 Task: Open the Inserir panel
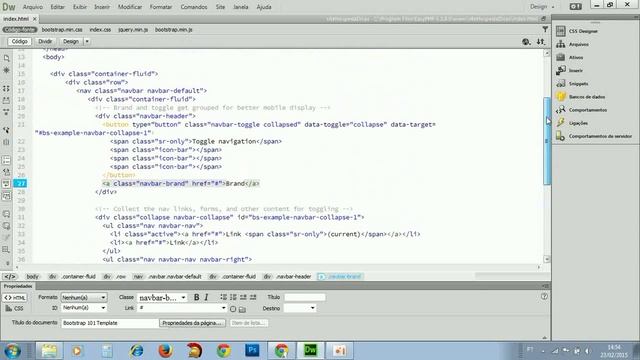[x=570, y=70]
